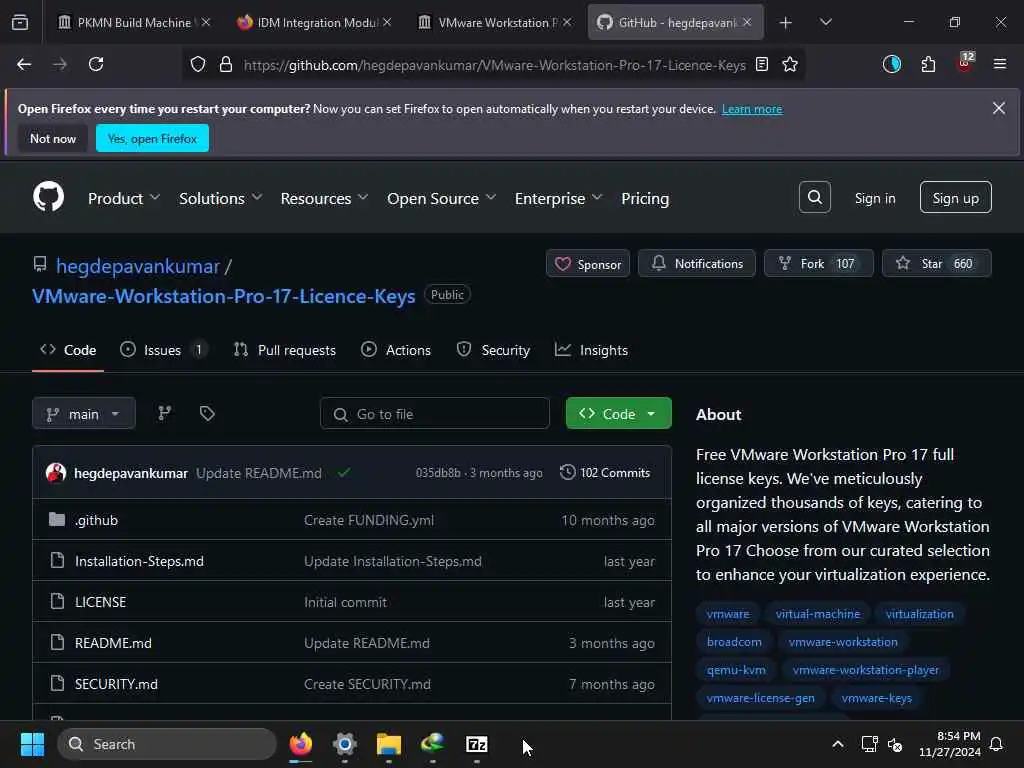Screen dimensions: 1024x768
Task: Switch to Pull requests tab
Action: click(285, 350)
